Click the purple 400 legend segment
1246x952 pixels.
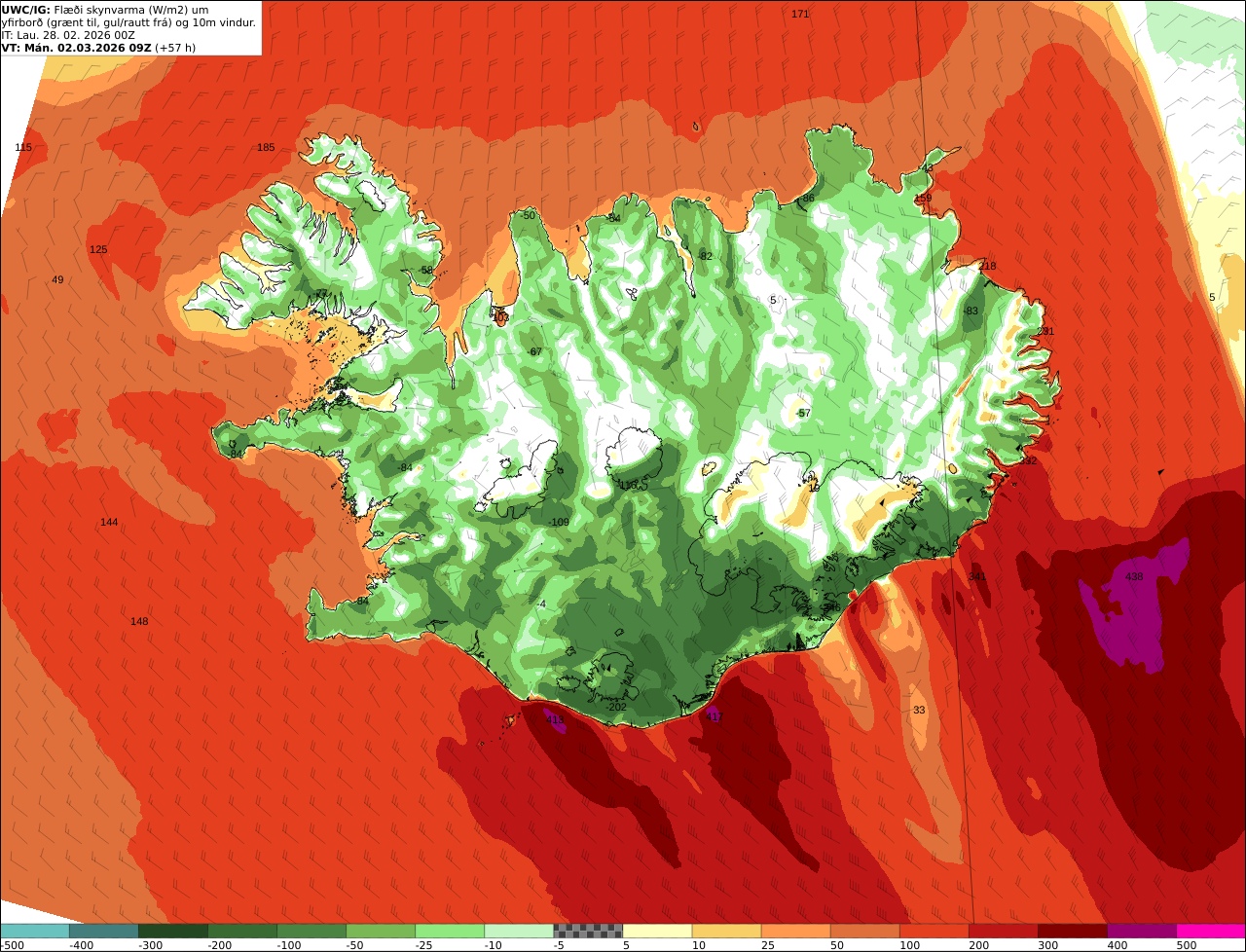tap(1141, 931)
